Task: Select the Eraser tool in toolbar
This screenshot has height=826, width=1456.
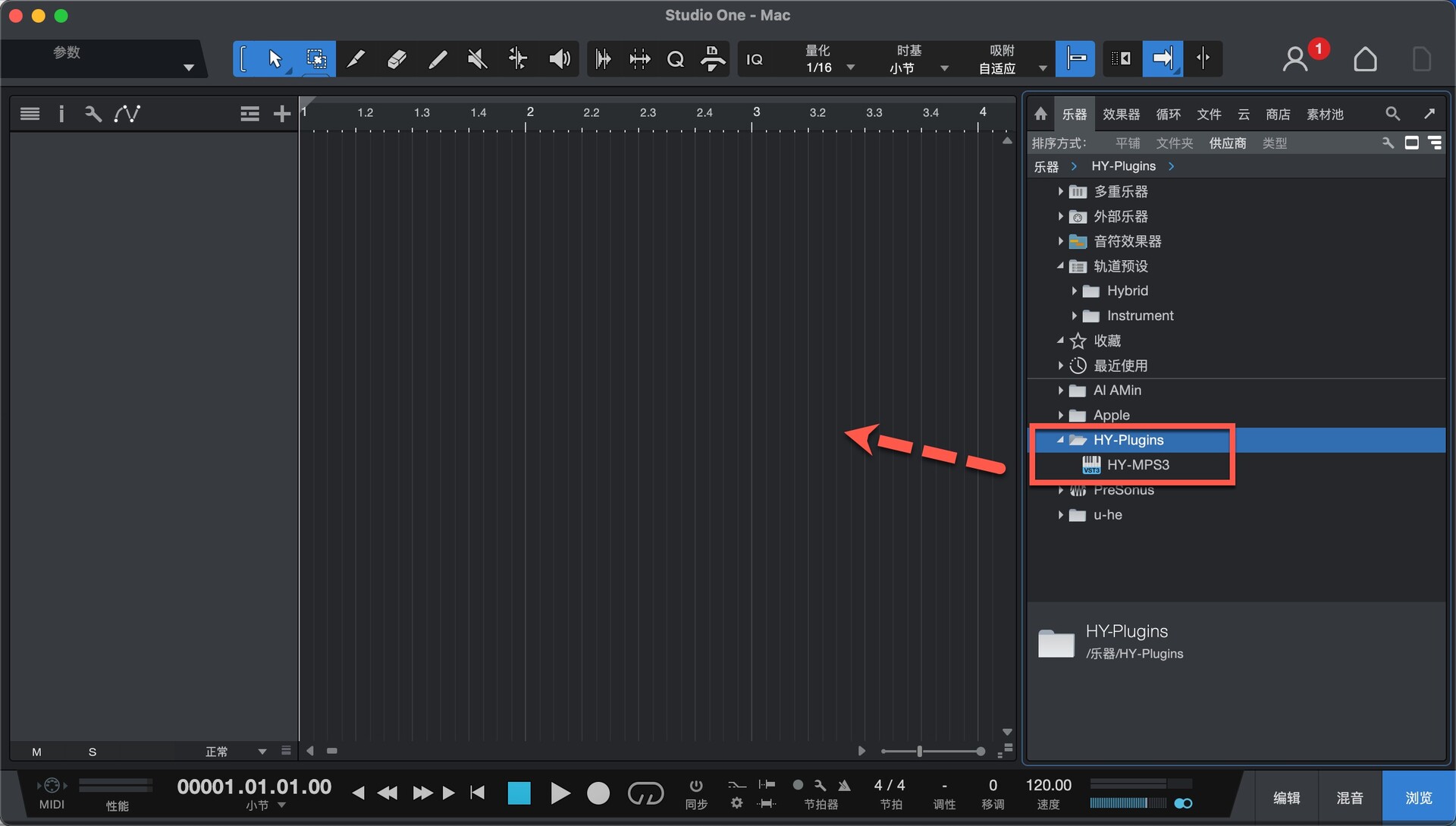Action: (x=396, y=59)
